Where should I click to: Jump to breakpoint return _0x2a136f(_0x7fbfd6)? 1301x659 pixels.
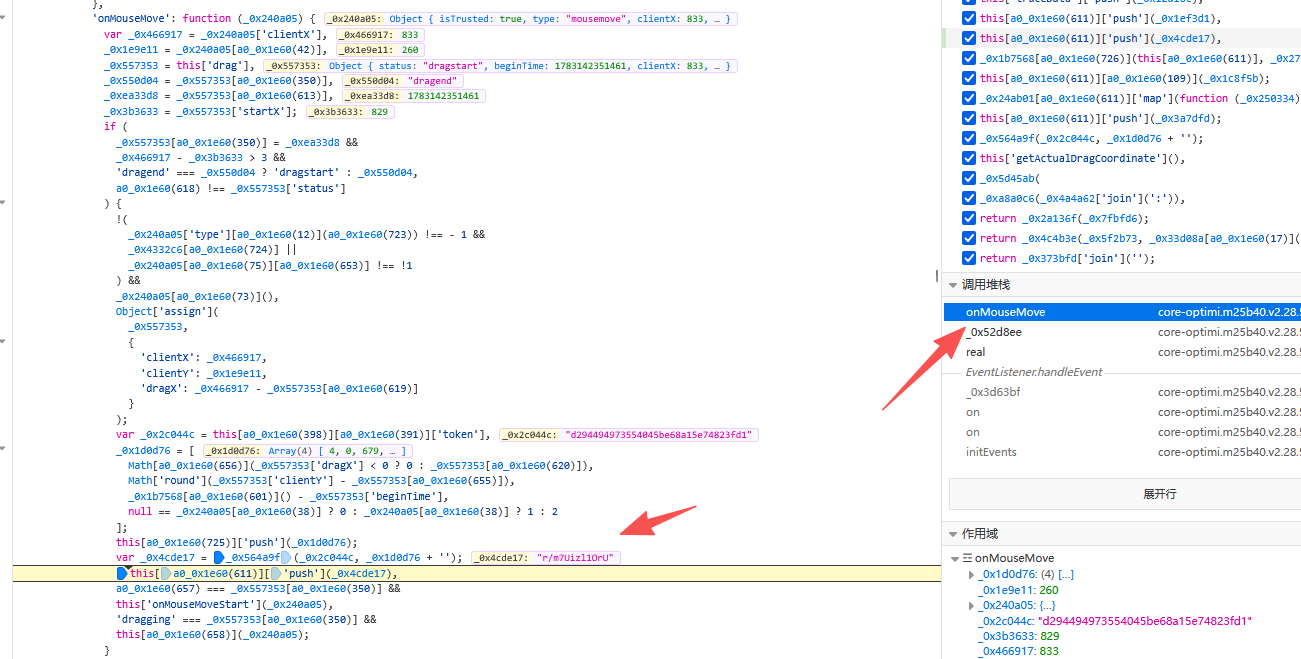[x=1064, y=218]
